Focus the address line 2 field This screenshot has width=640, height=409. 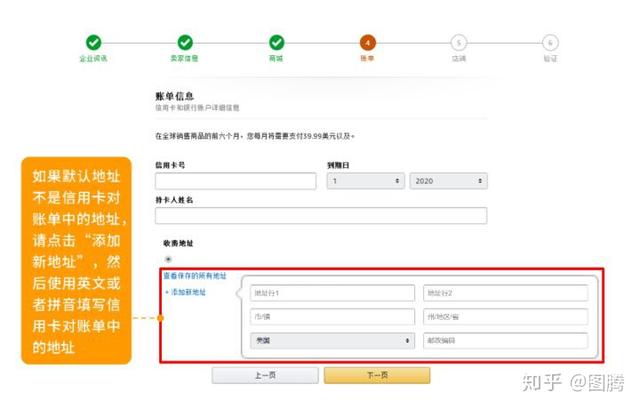click(506, 293)
